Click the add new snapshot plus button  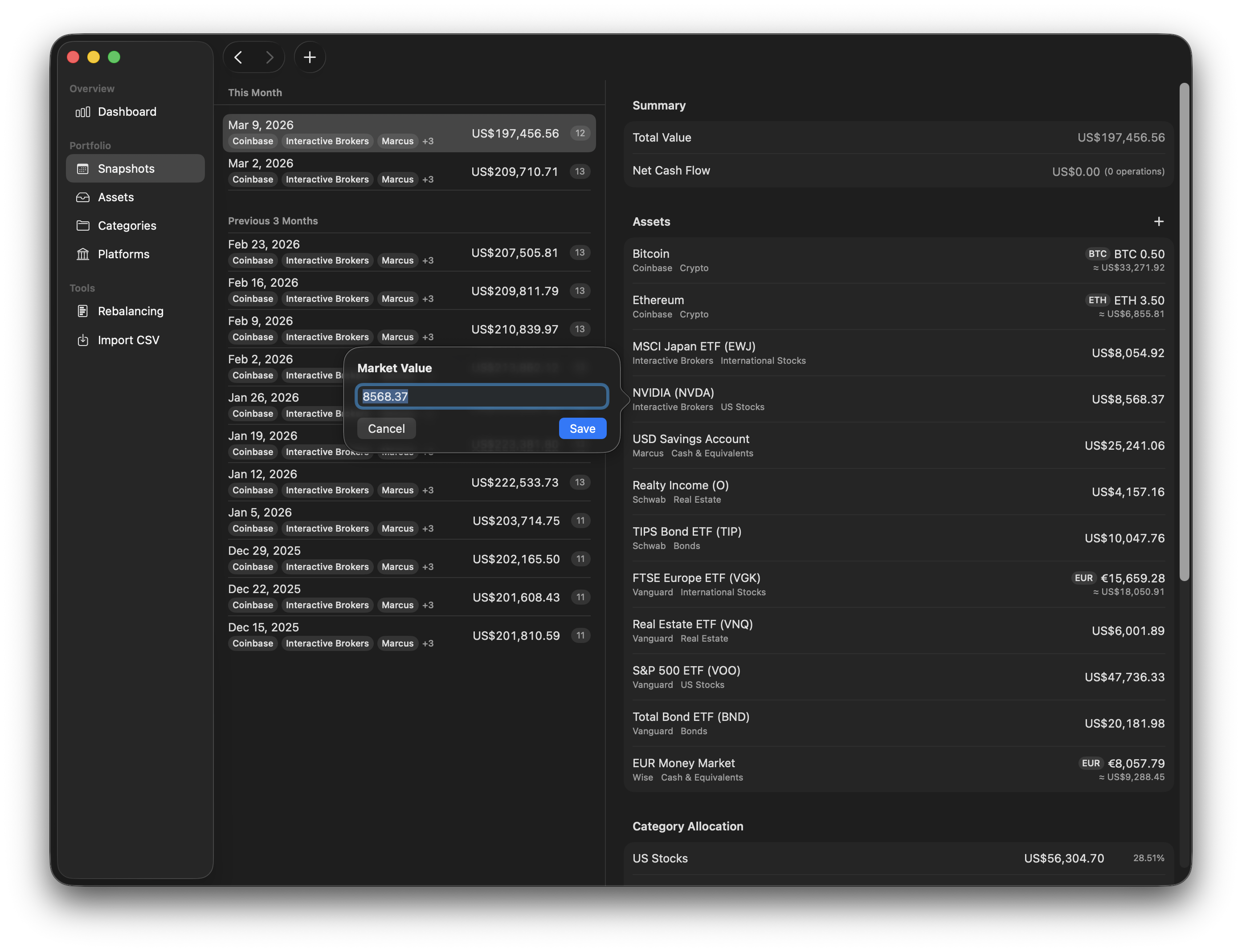coord(310,57)
